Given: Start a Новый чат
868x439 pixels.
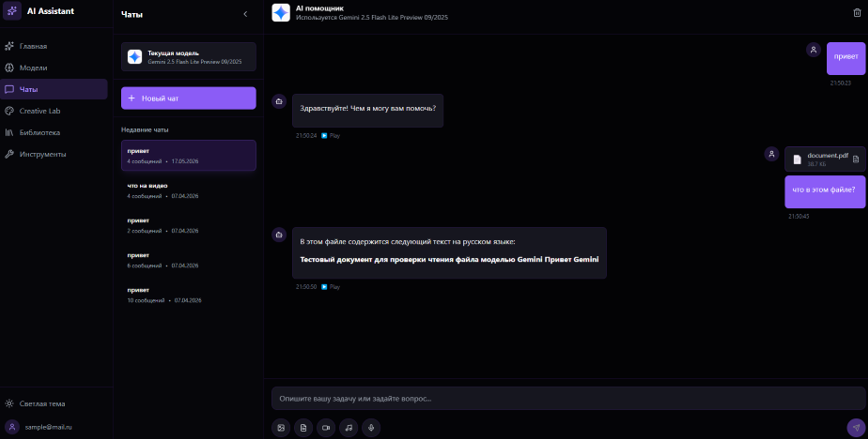Looking at the screenshot, I should click(189, 98).
